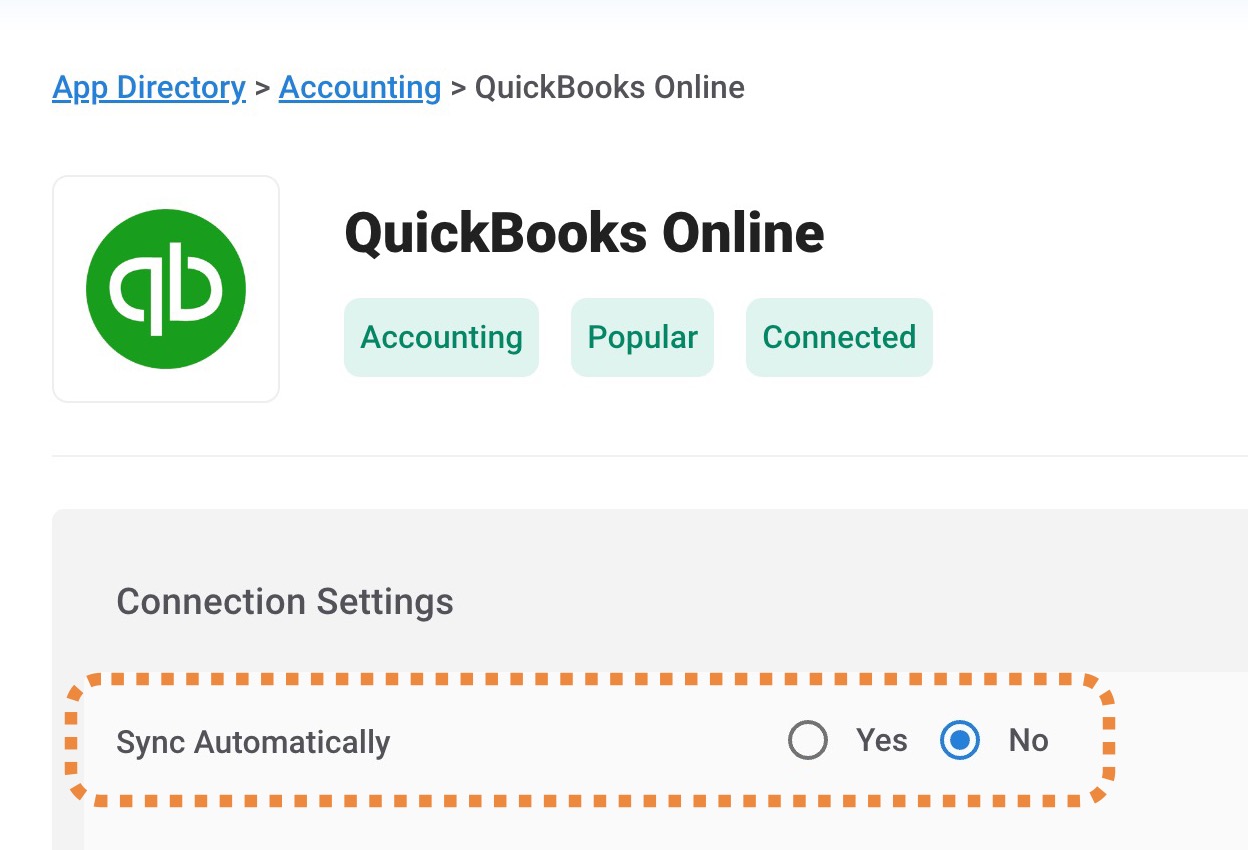Click the empty space in Sync Automatically row
This screenshot has height=850, width=1248.
pos(588,741)
